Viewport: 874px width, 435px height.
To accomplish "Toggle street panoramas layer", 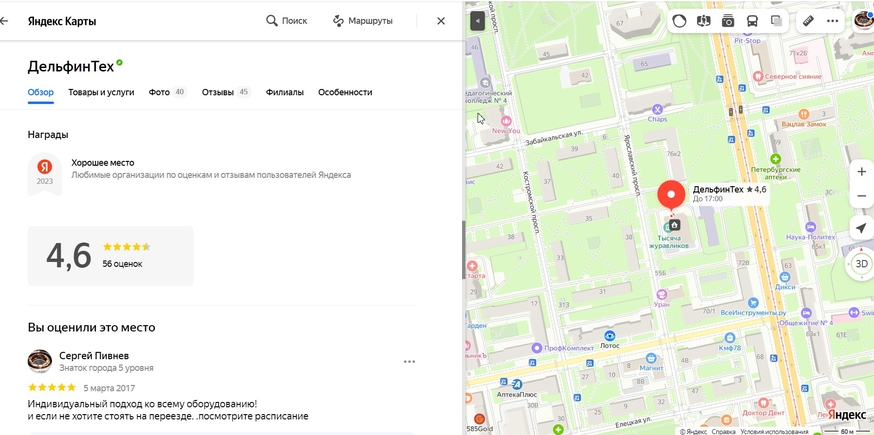I will [x=703, y=21].
